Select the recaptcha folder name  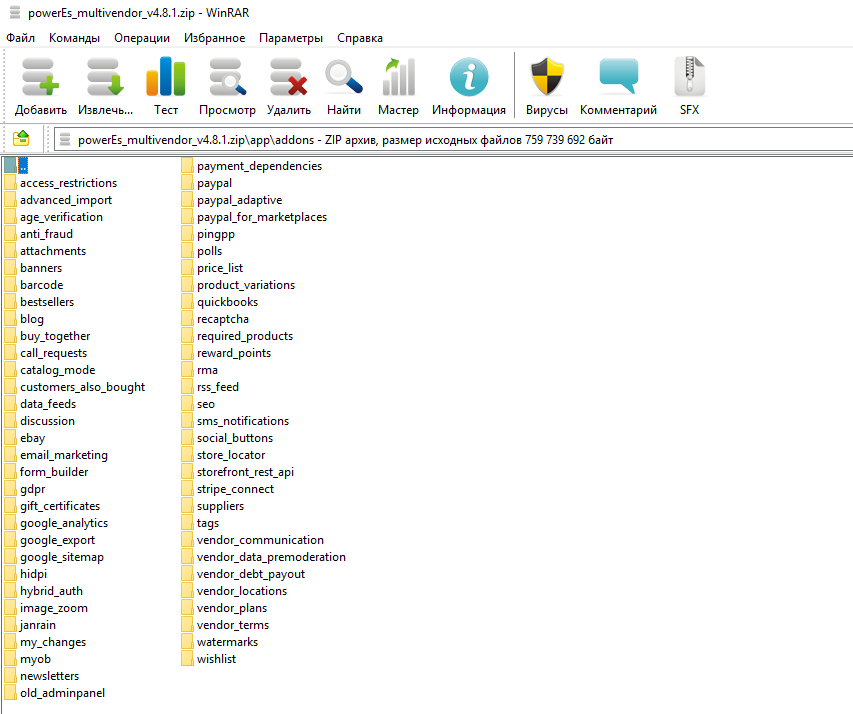tap(222, 319)
